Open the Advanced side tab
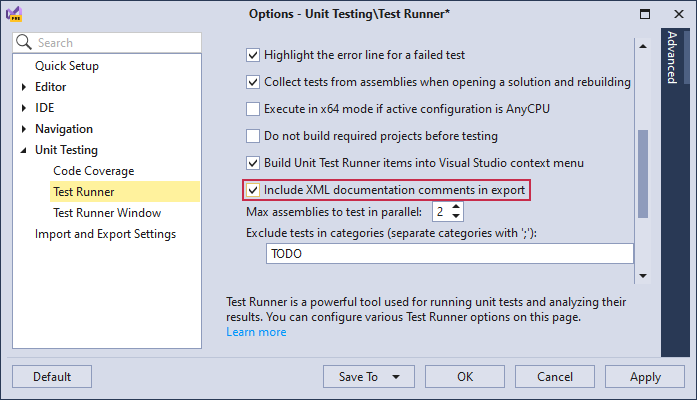This screenshot has width=697, height=400. coord(673,58)
